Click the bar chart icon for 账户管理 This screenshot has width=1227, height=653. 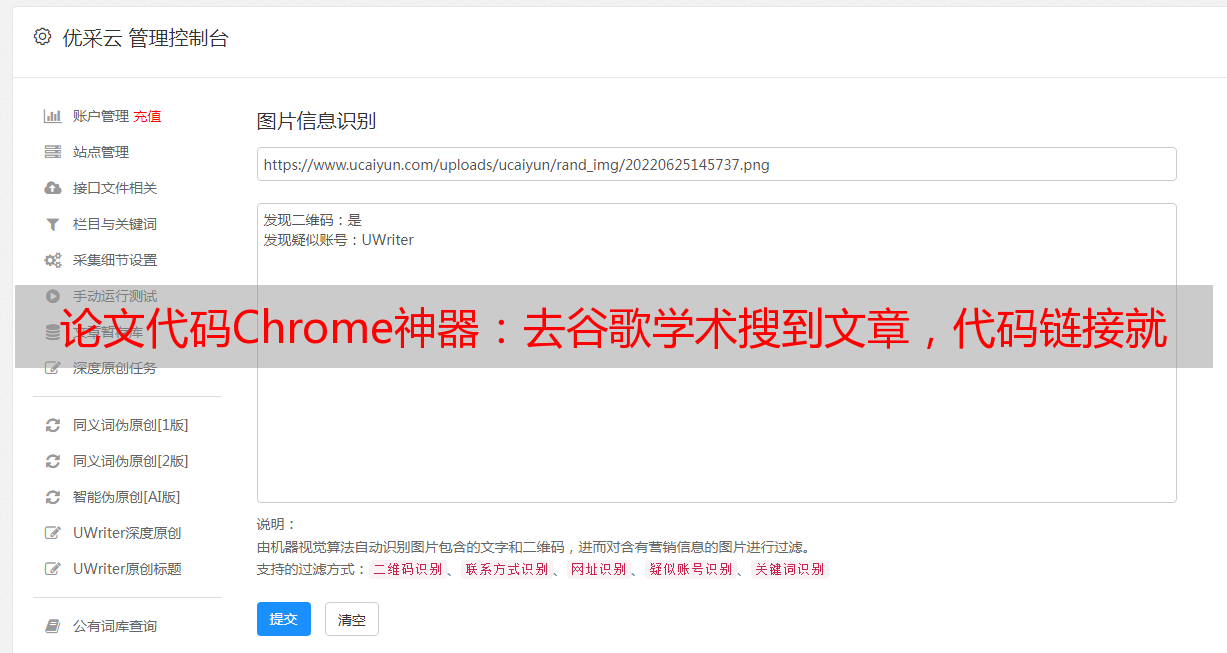coord(53,116)
